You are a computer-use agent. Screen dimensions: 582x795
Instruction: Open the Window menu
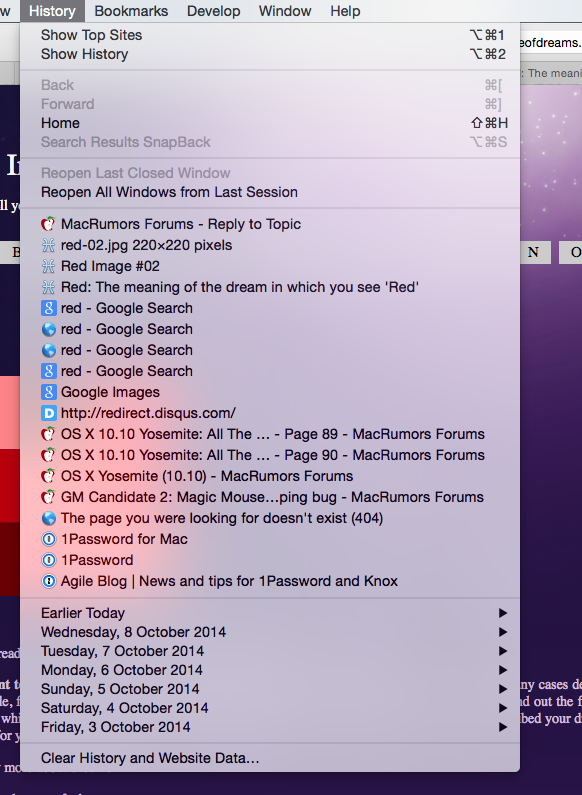pyautogui.click(x=285, y=11)
